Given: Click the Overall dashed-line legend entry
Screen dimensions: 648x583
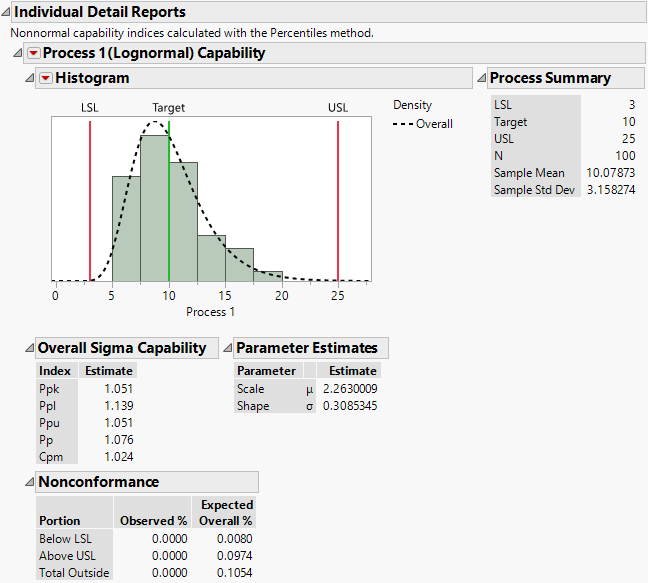Looking at the screenshot, I should tap(423, 124).
